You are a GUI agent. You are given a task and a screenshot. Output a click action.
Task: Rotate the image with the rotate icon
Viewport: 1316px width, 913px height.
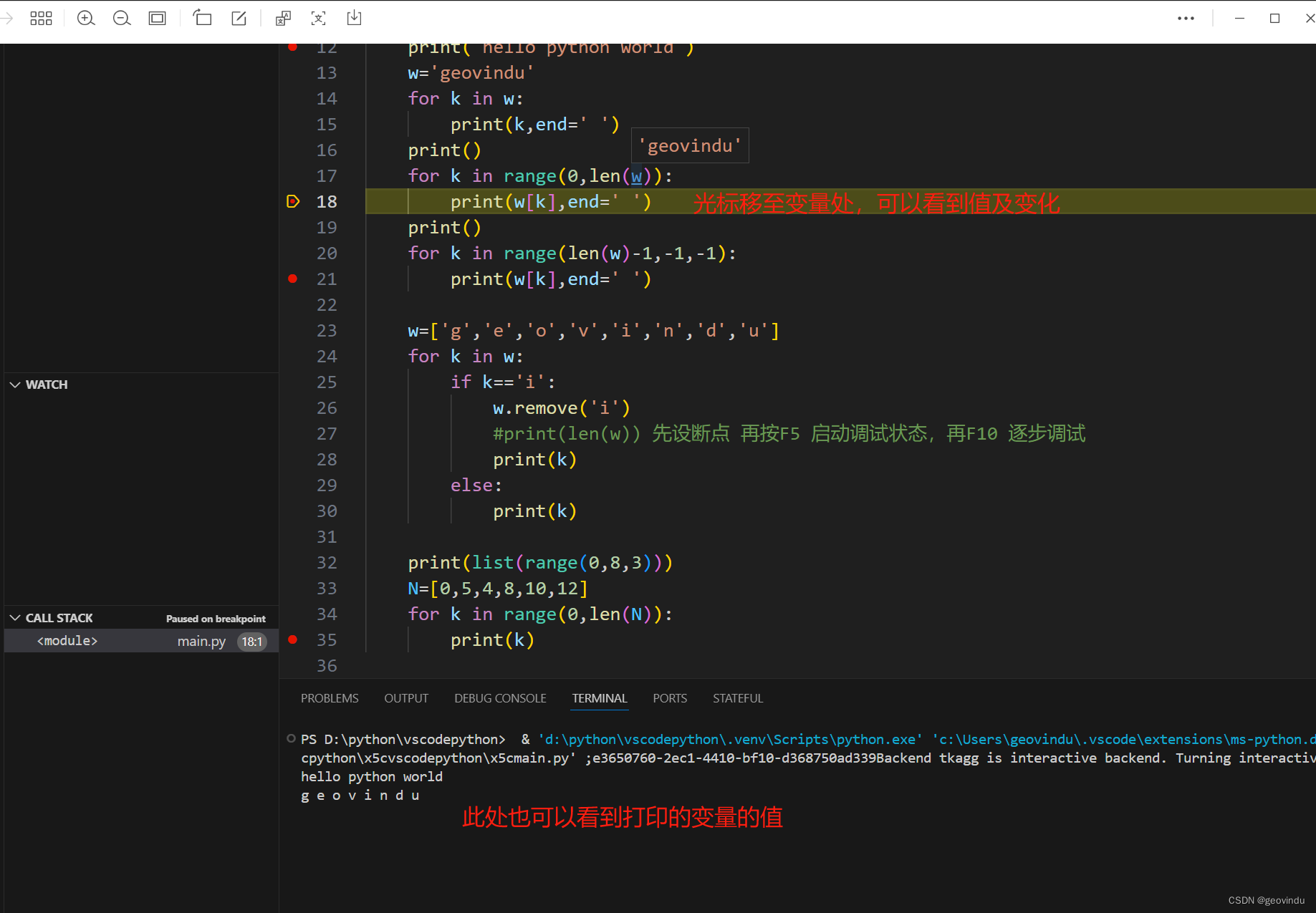coord(203,18)
